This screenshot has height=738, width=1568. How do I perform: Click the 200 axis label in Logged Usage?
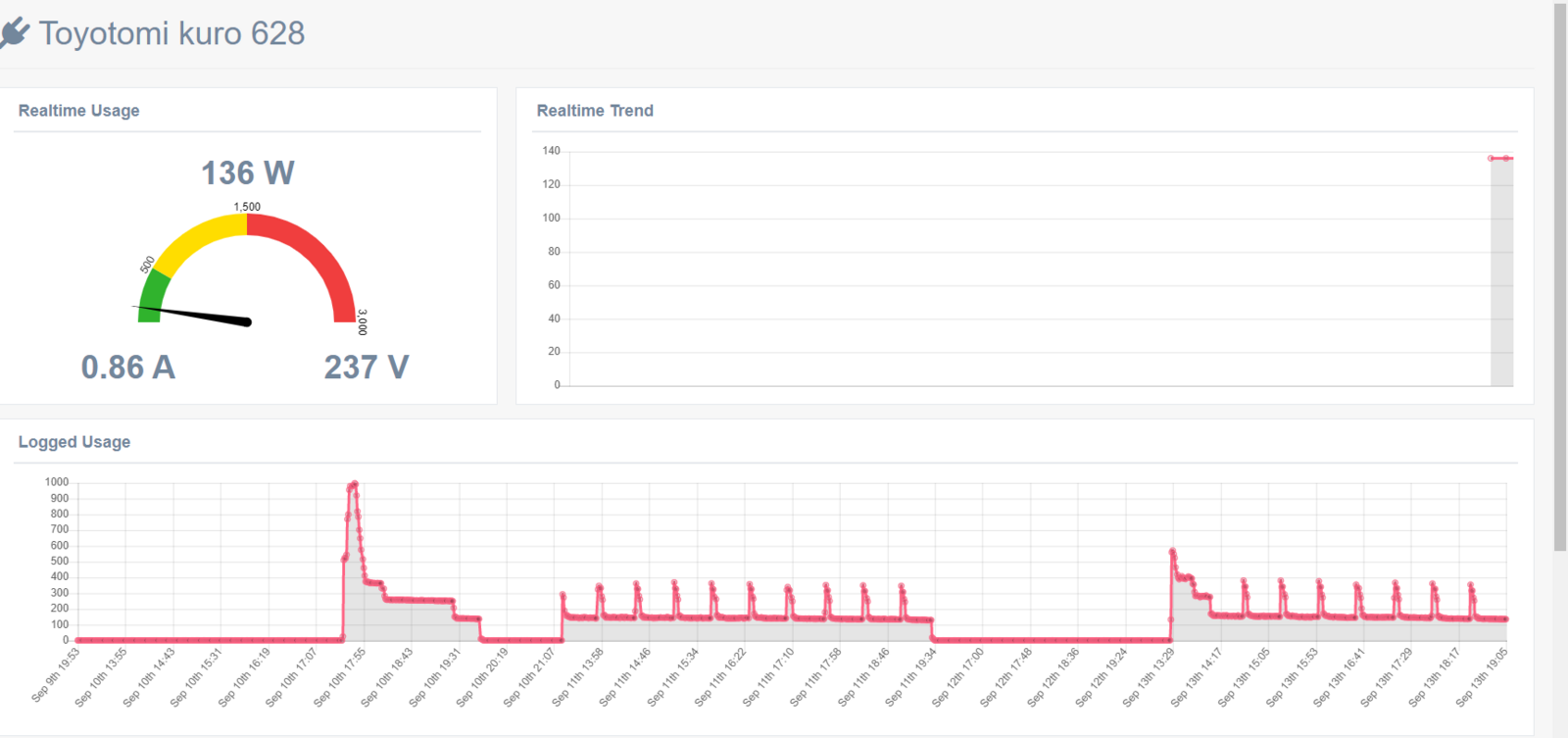point(60,609)
